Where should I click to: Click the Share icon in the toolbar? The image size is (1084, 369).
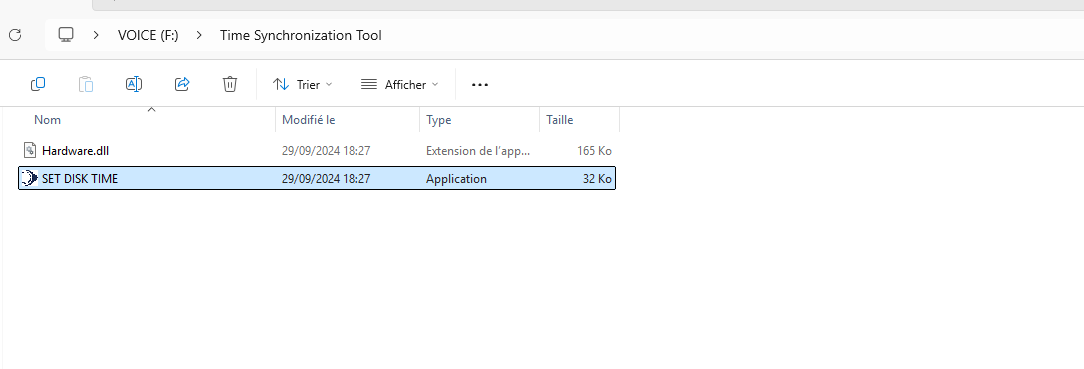[x=182, y=84]
